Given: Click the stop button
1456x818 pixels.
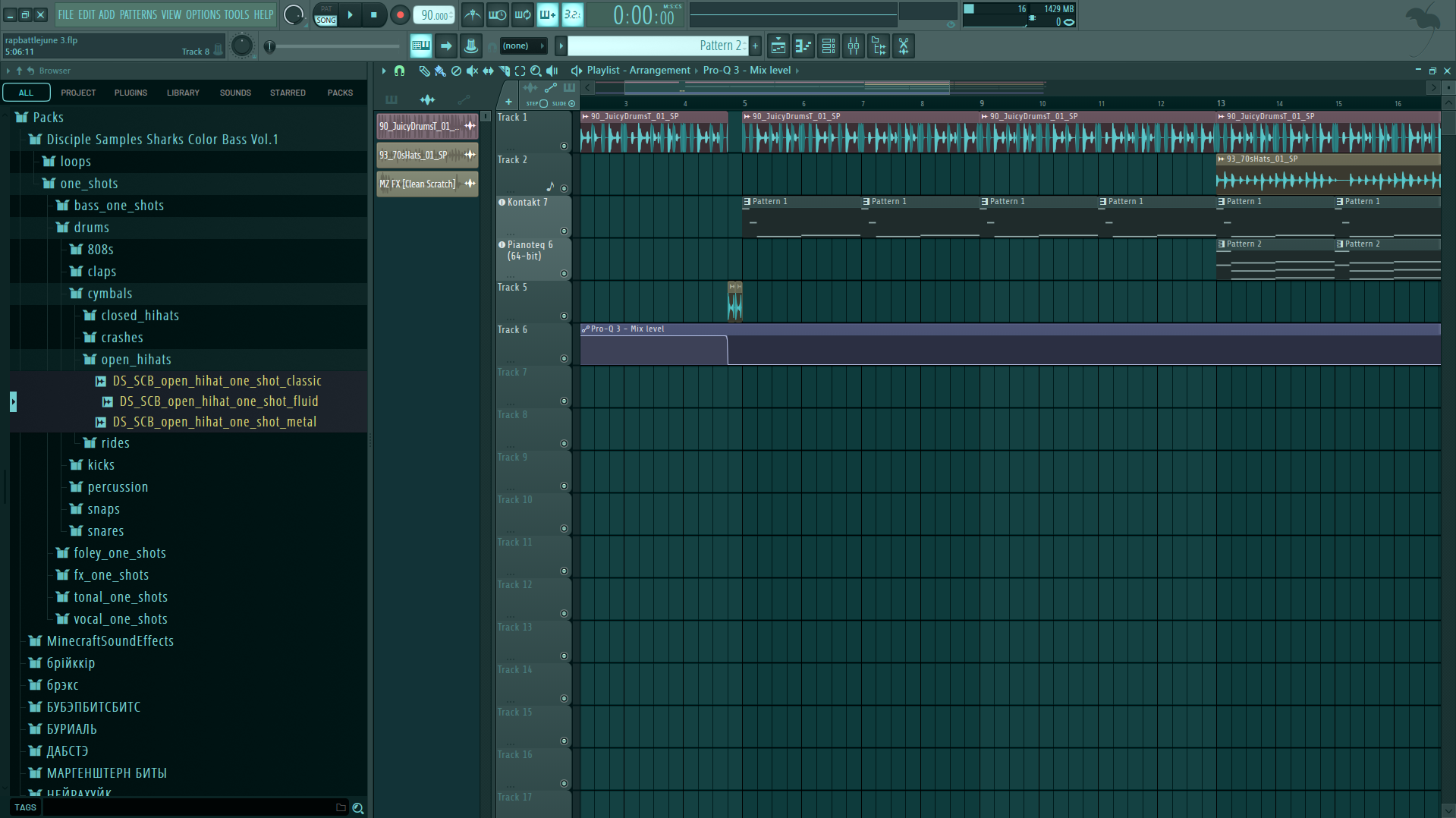Looking at the screenshot, I should pos(374,14).
